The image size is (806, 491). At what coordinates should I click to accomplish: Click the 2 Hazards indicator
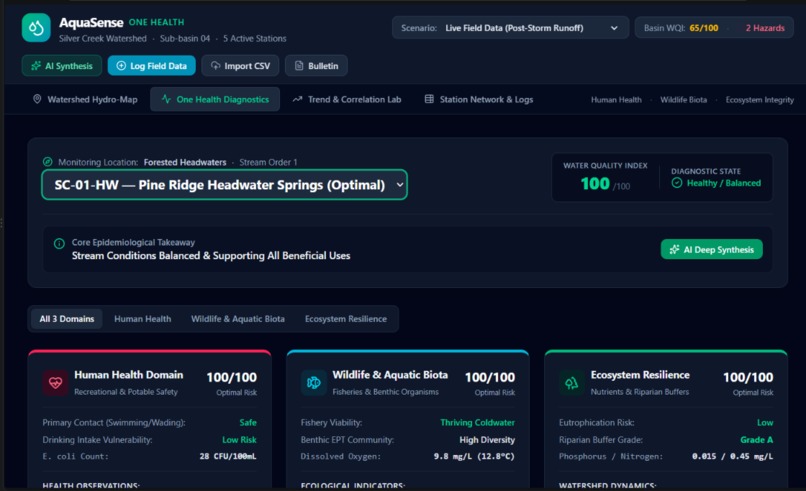click(765, 28)
